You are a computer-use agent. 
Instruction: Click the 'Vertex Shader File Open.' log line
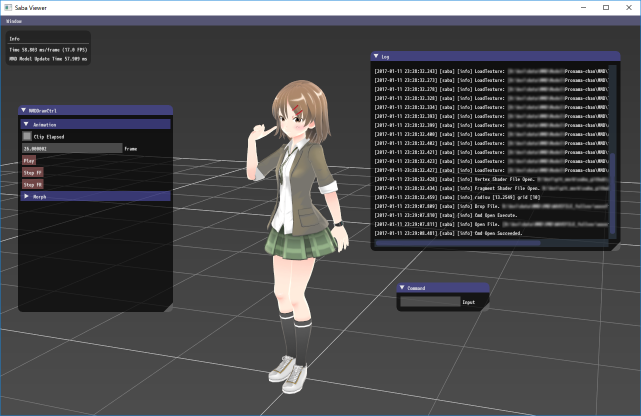(x=491, y=179)
